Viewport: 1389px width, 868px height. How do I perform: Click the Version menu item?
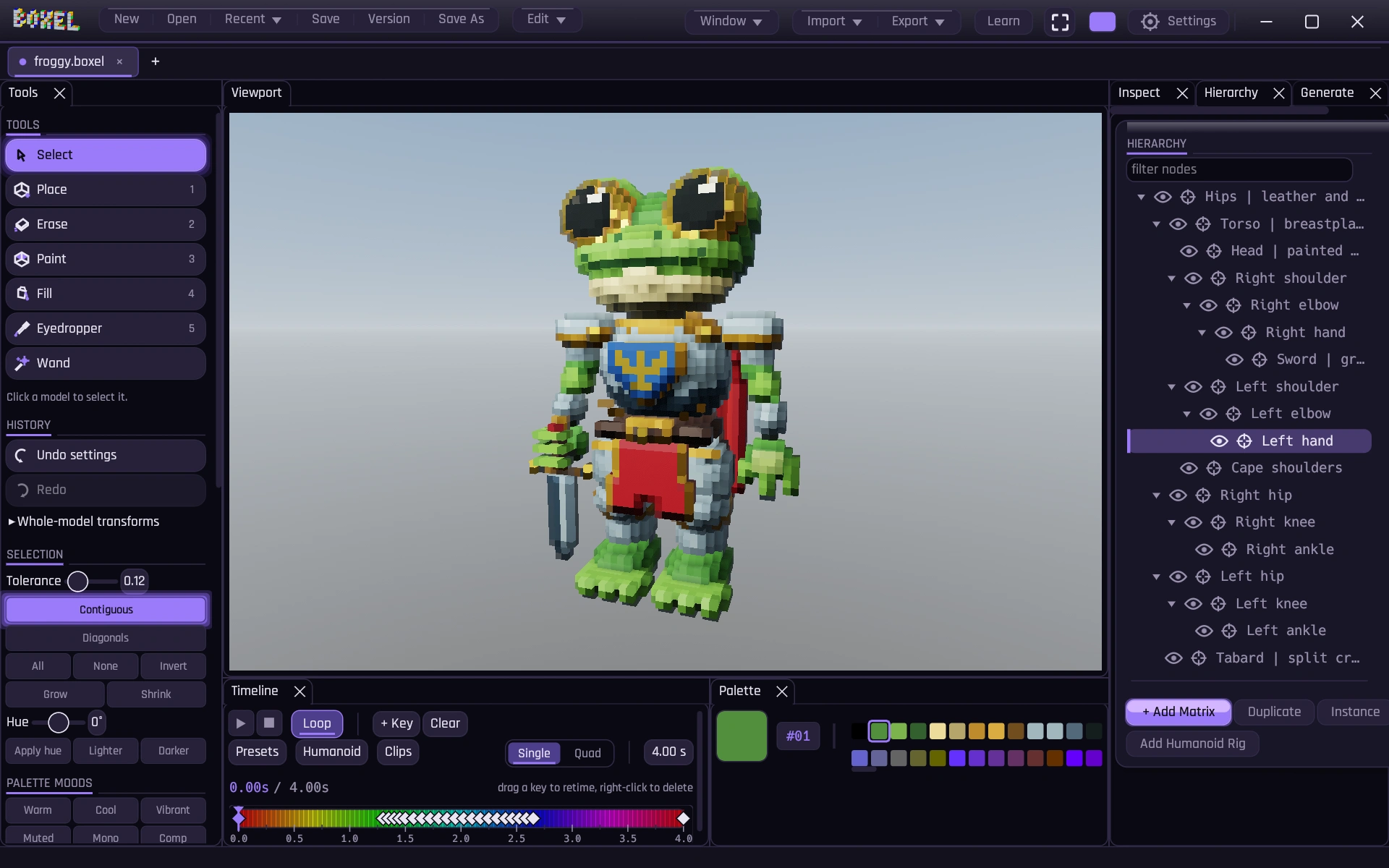(388, 20)
